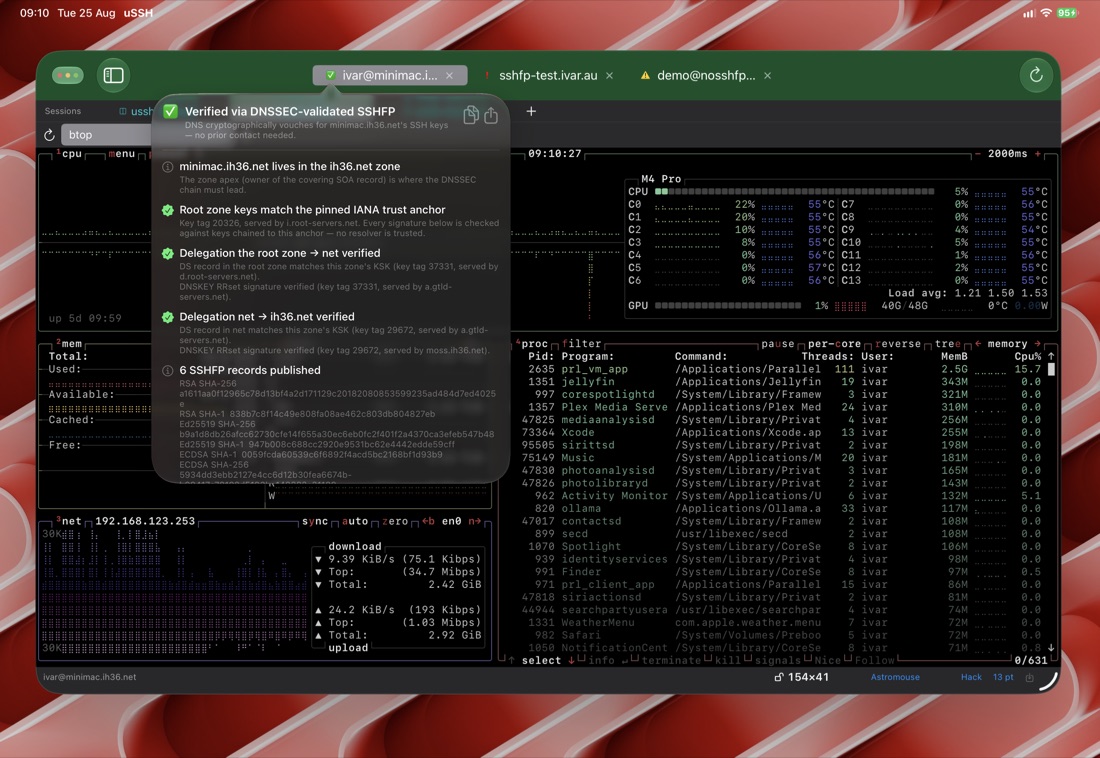Click the GPU usage bar
Viewport: 1100px width, 758px height.
pyautogui.click(x=727, y=306)
